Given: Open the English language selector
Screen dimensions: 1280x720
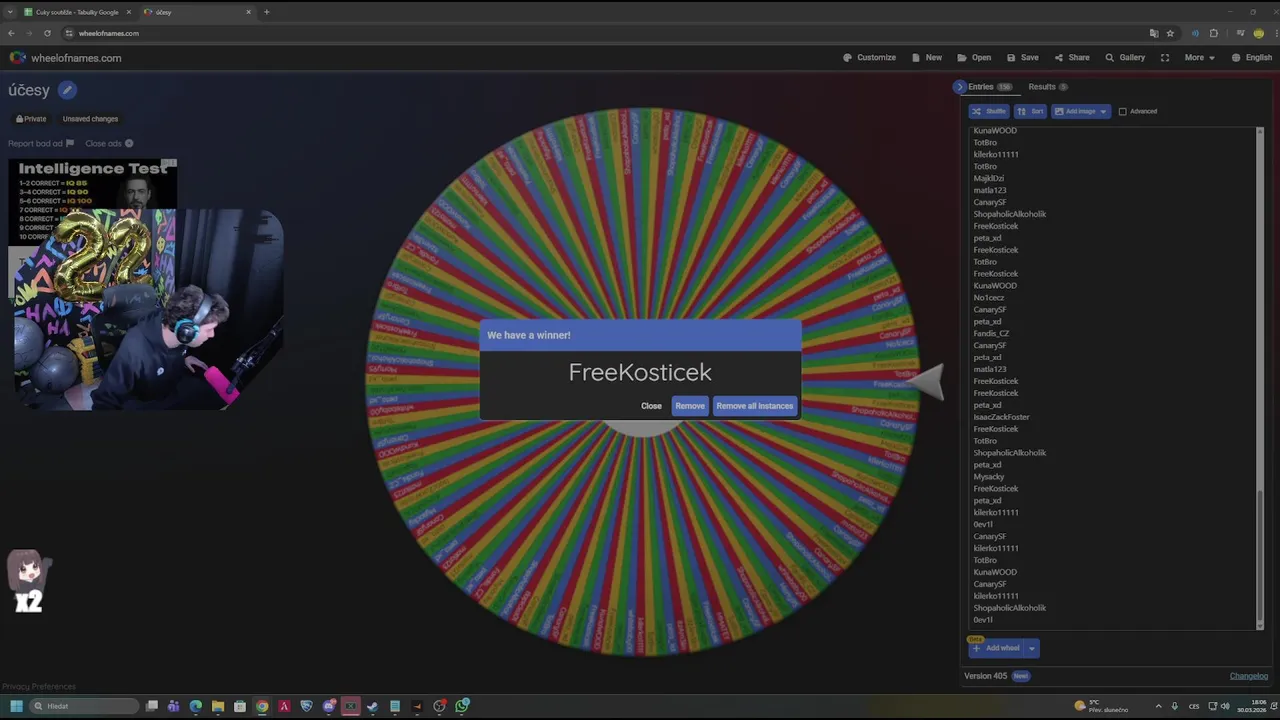Looking at the screenshot, I should 1252,58.
